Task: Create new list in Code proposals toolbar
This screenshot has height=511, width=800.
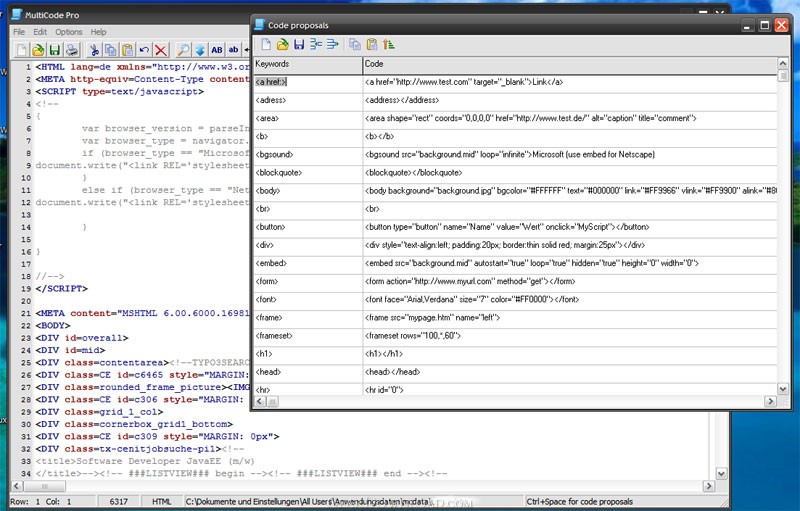Action: (266, 44)
